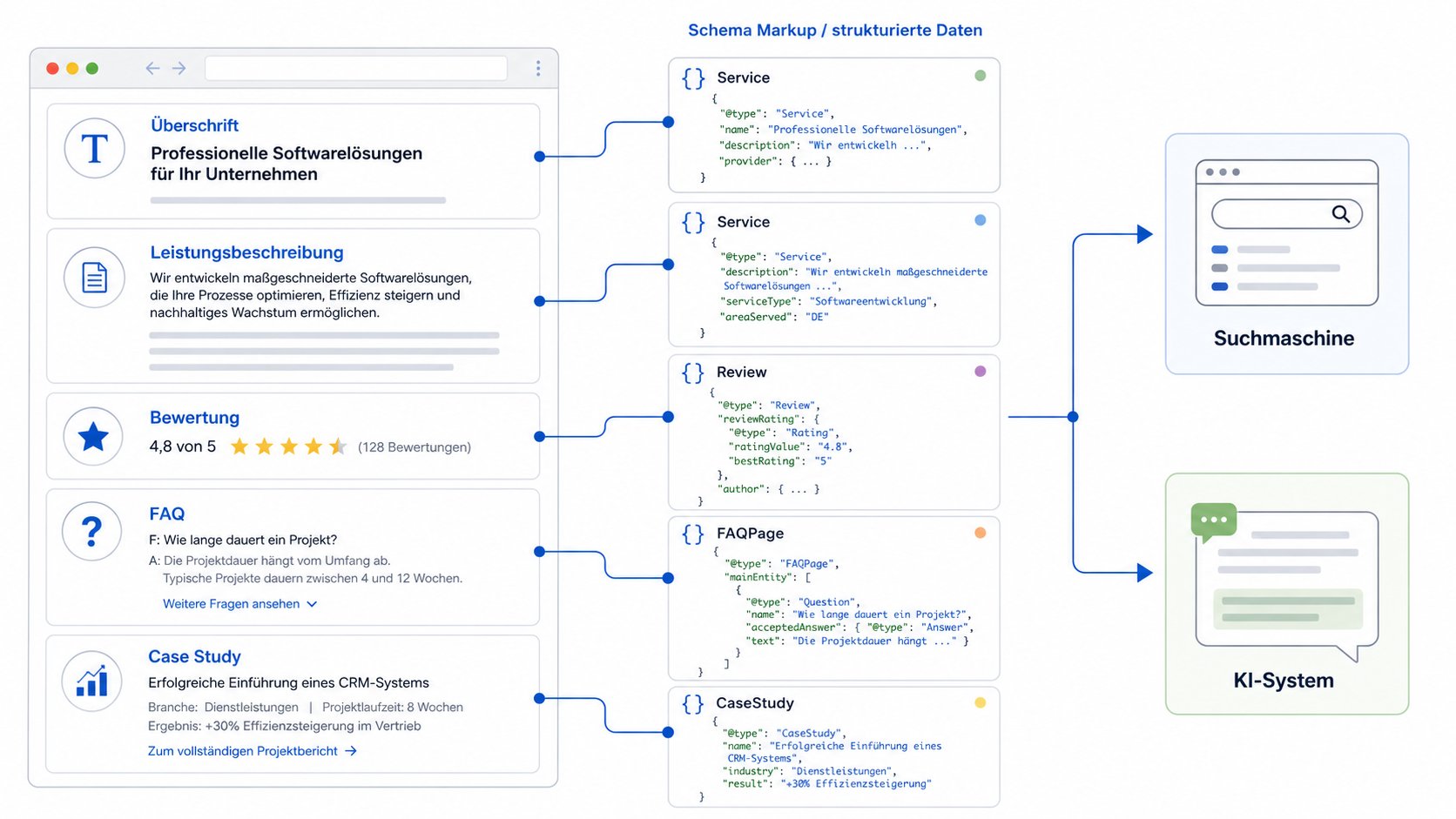Click 'Erfolgreiche Einführung eines CRM-Systems' text

(x=288, y=683)
